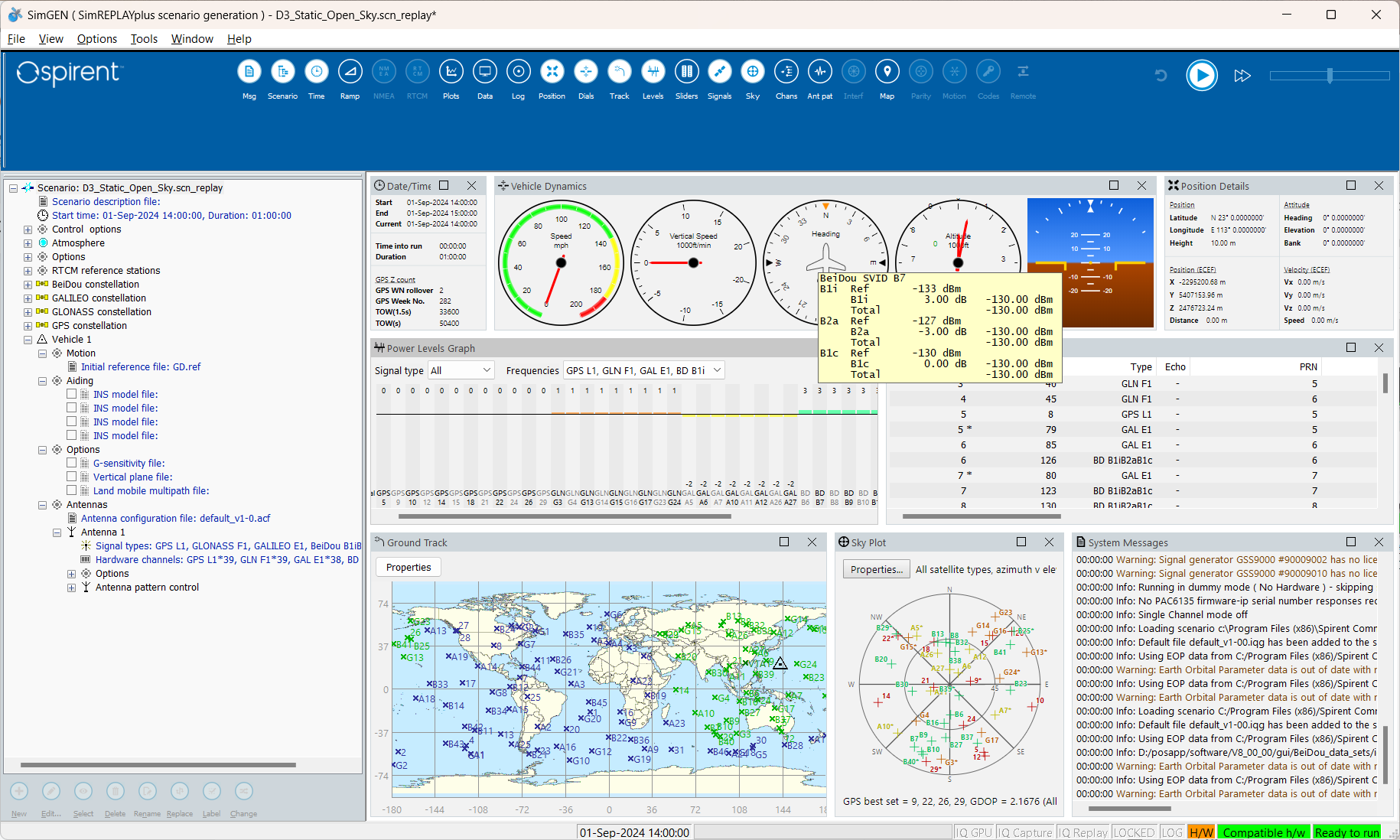1400x840 pixels.
Task: Adjust the playback speed slider
Action: pyautogui.click(x=1330, y=75)
